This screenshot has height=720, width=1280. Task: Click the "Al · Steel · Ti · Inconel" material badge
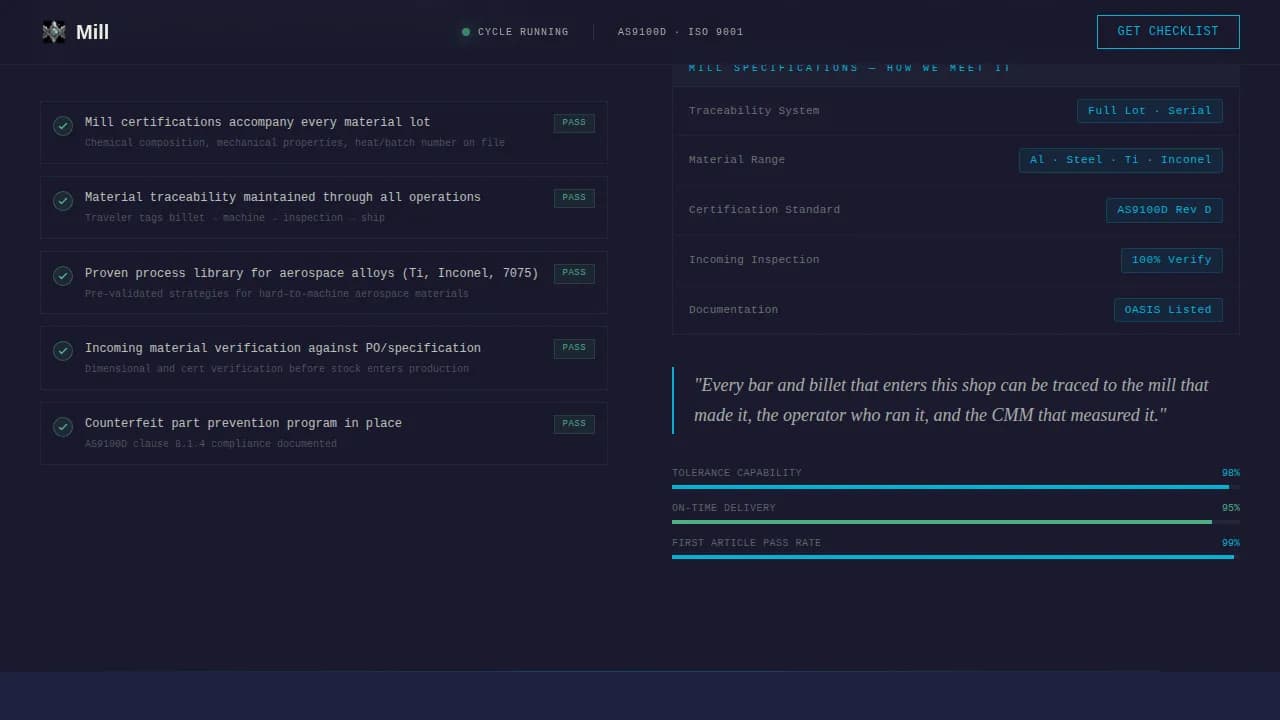point(1120,159)
